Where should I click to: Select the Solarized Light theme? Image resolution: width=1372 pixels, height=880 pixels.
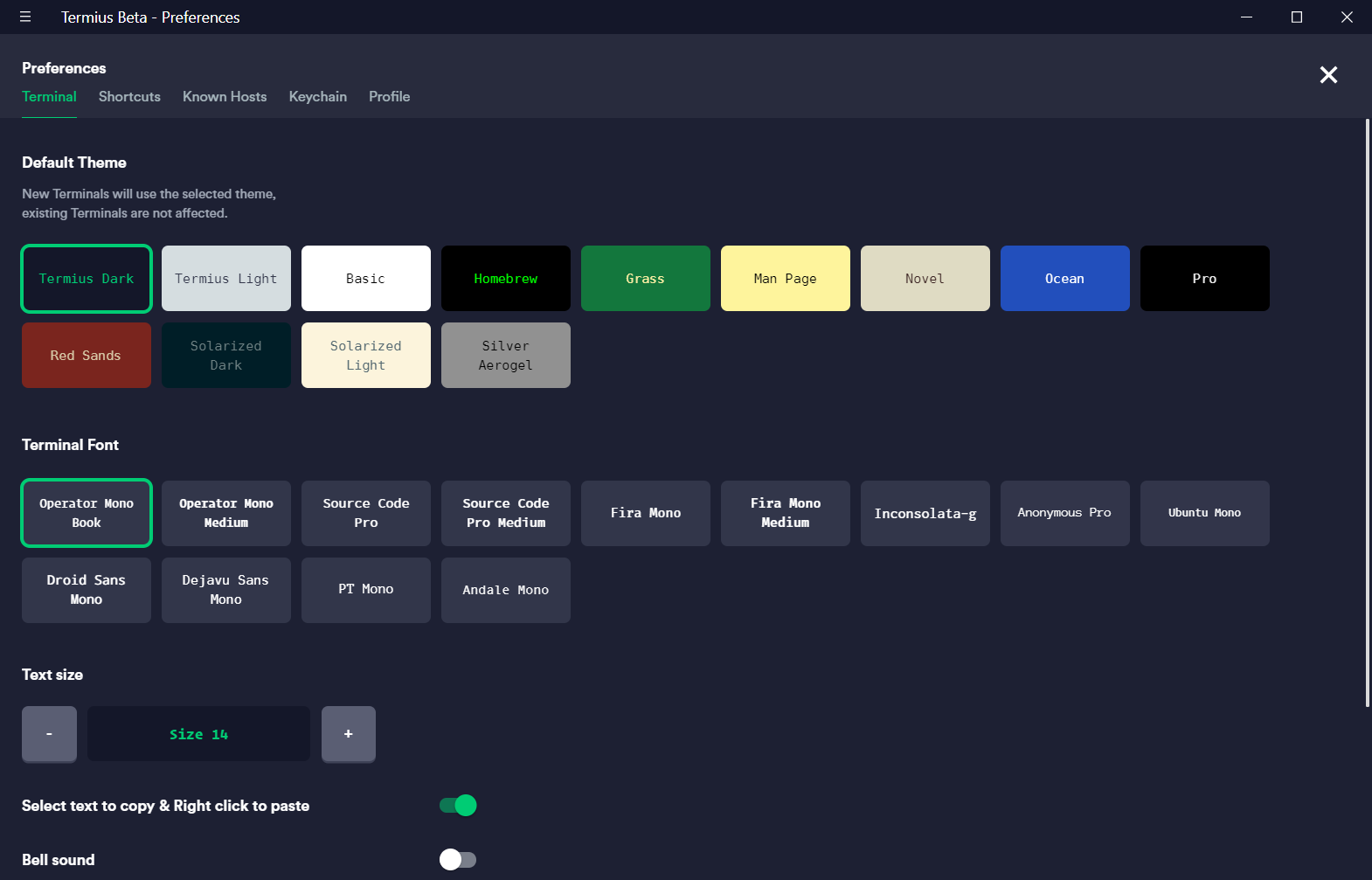(x=366, y=356)
